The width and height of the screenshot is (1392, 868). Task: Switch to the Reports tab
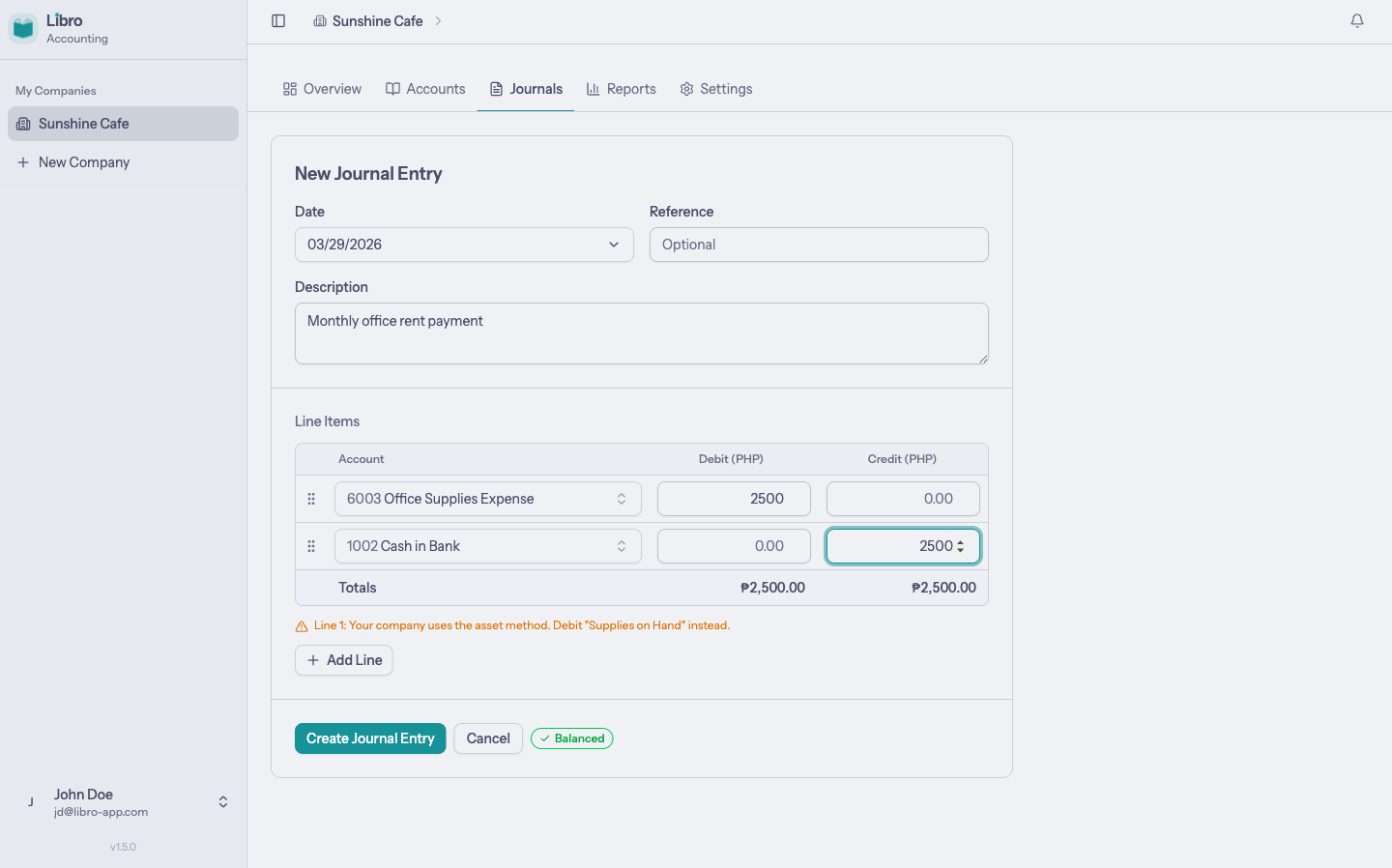[621, 89]
